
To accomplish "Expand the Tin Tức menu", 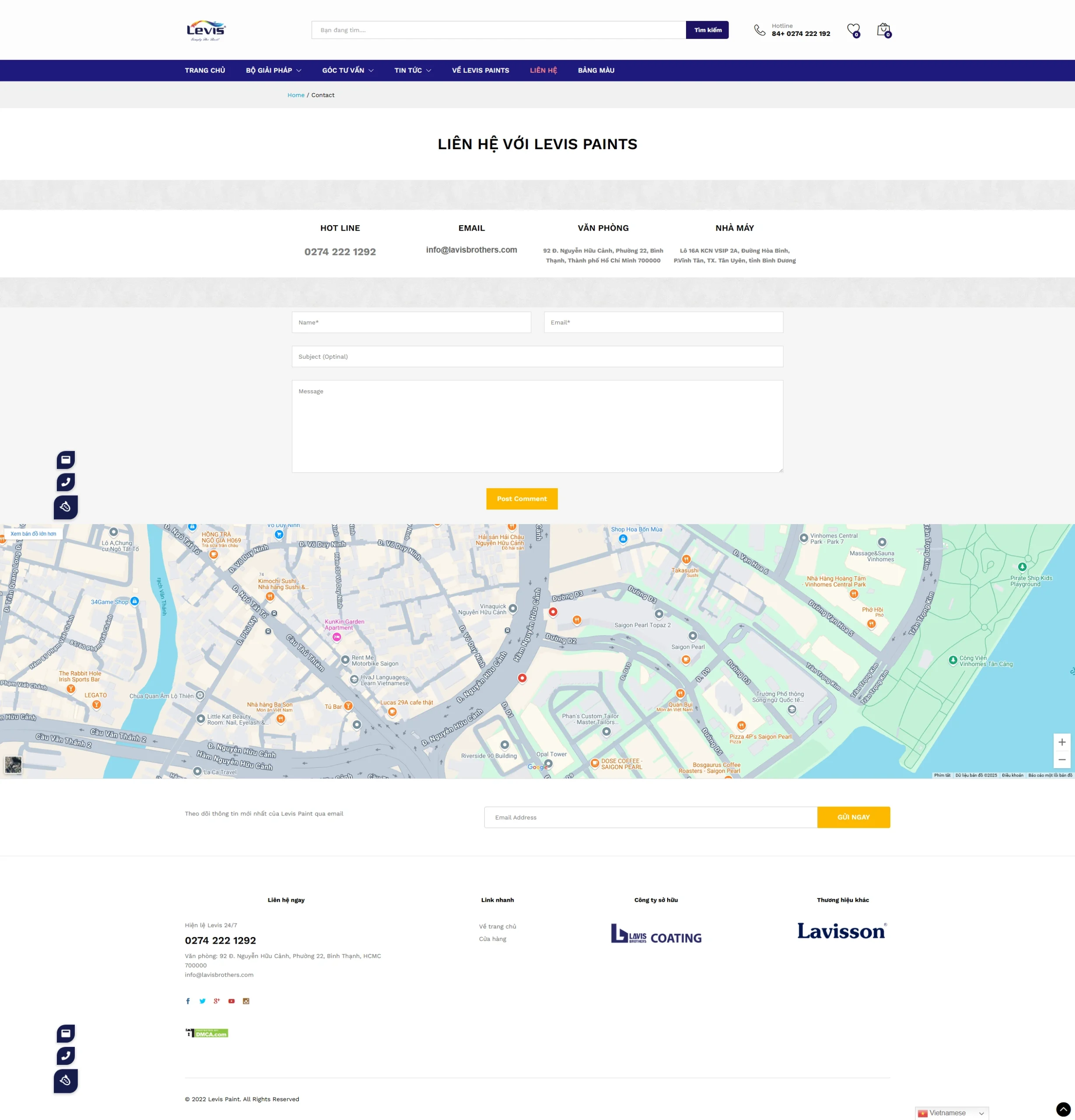I will click(413, 70).
